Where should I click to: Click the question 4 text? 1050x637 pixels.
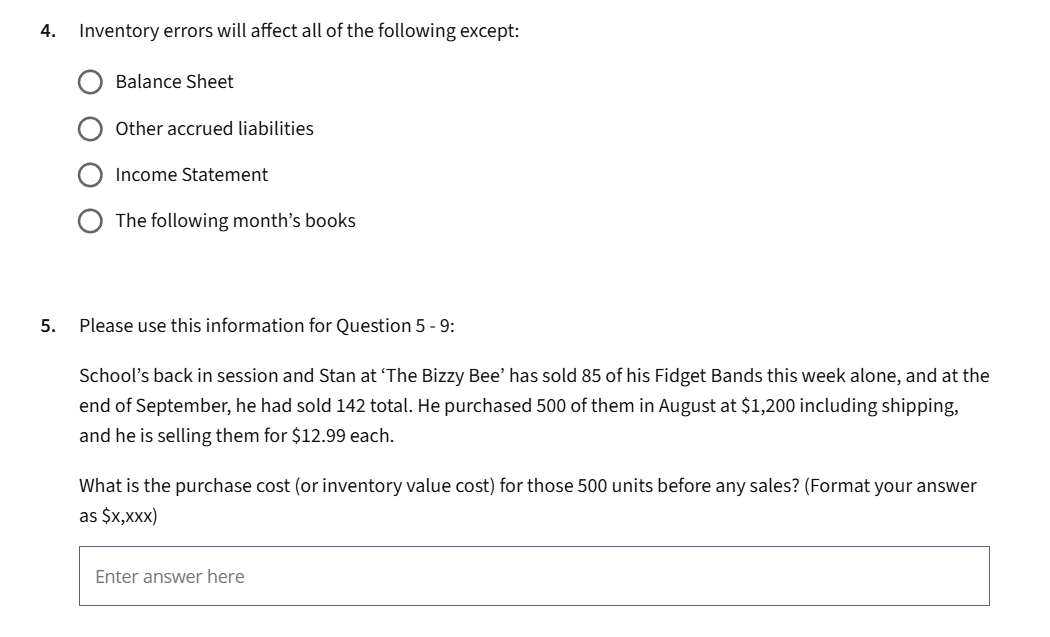click(300, 30)
